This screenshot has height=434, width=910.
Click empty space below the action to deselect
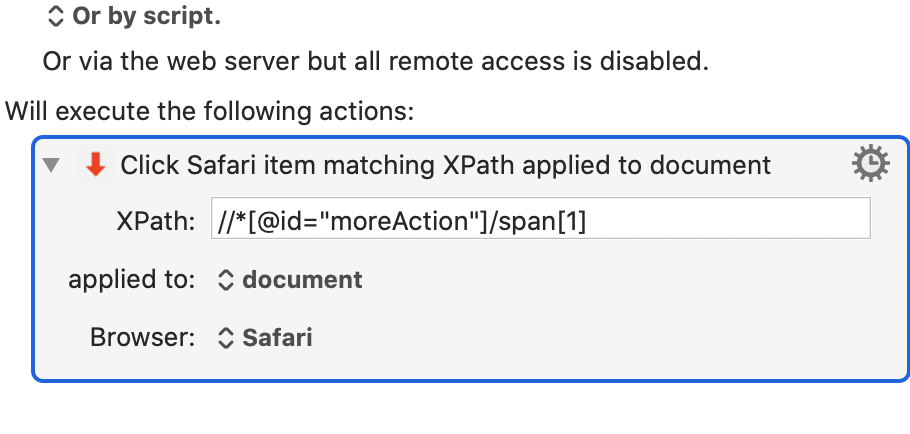pos(455,409)
